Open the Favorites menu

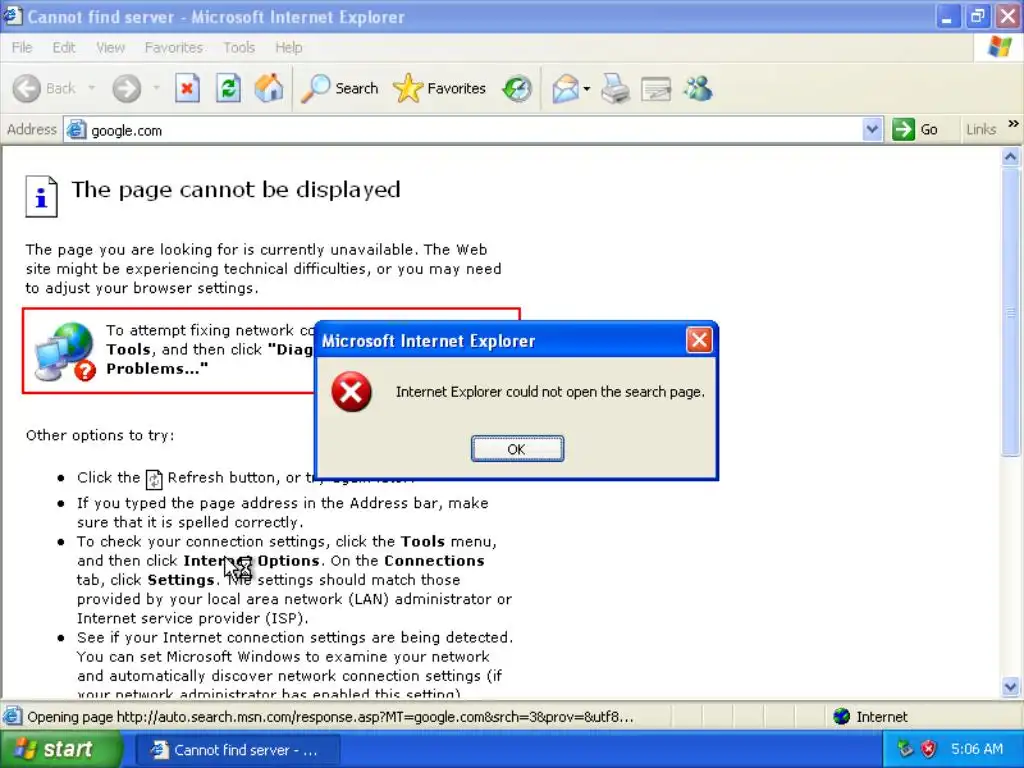tap(174, 47)
